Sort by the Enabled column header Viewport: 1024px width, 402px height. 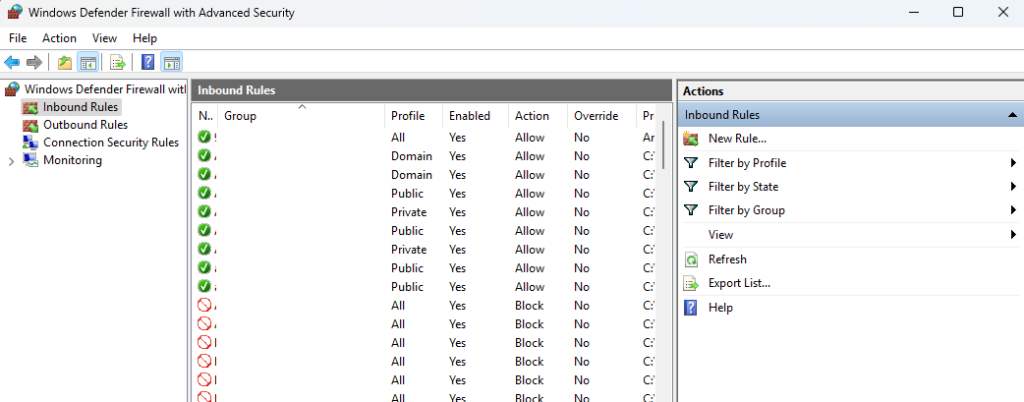coord(475,116)
